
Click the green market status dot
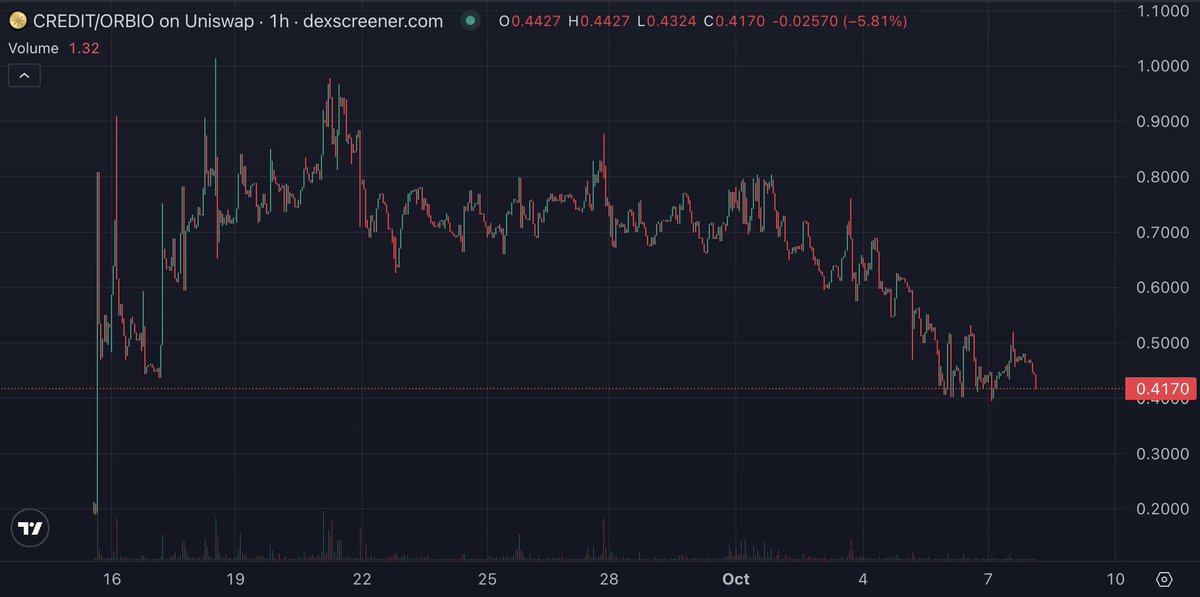(472, 21)
